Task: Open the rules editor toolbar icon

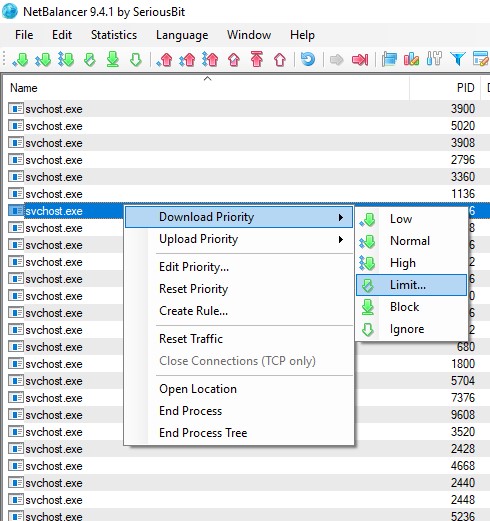Action: point(481,59)
